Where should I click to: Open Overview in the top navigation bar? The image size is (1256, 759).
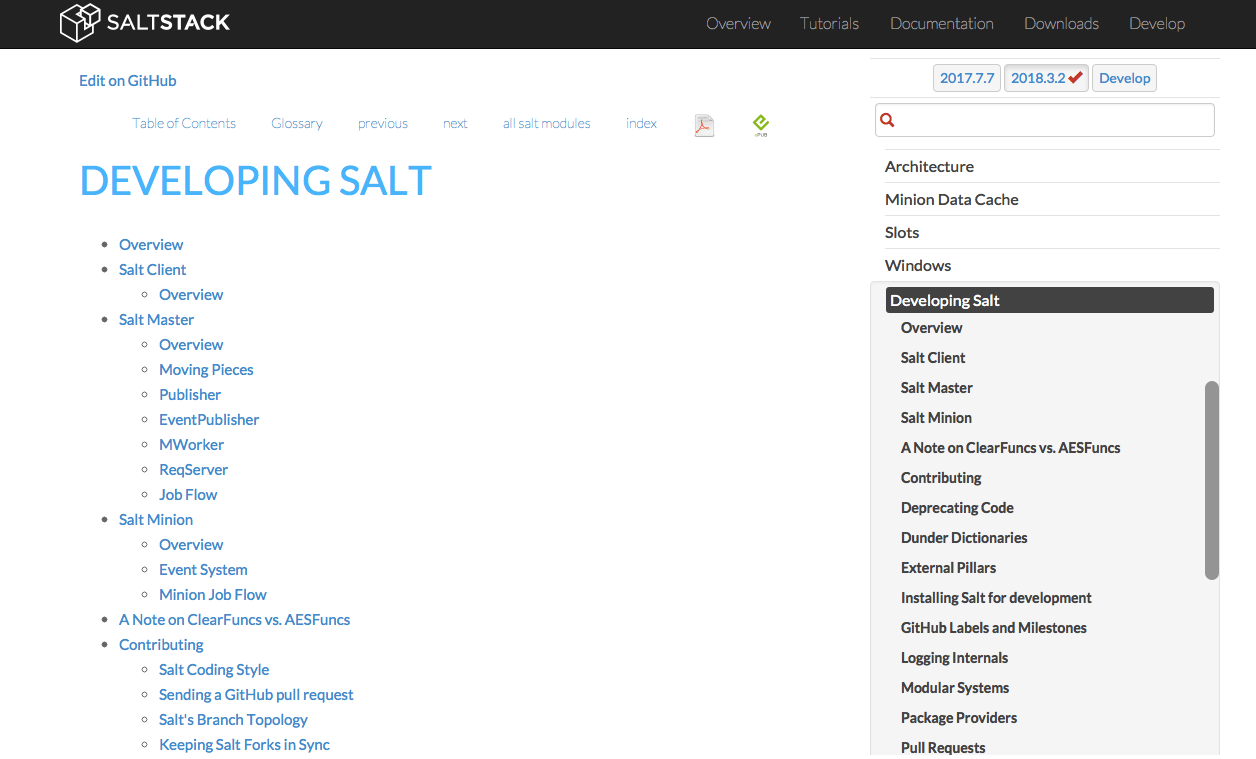(x=738, y=23)
